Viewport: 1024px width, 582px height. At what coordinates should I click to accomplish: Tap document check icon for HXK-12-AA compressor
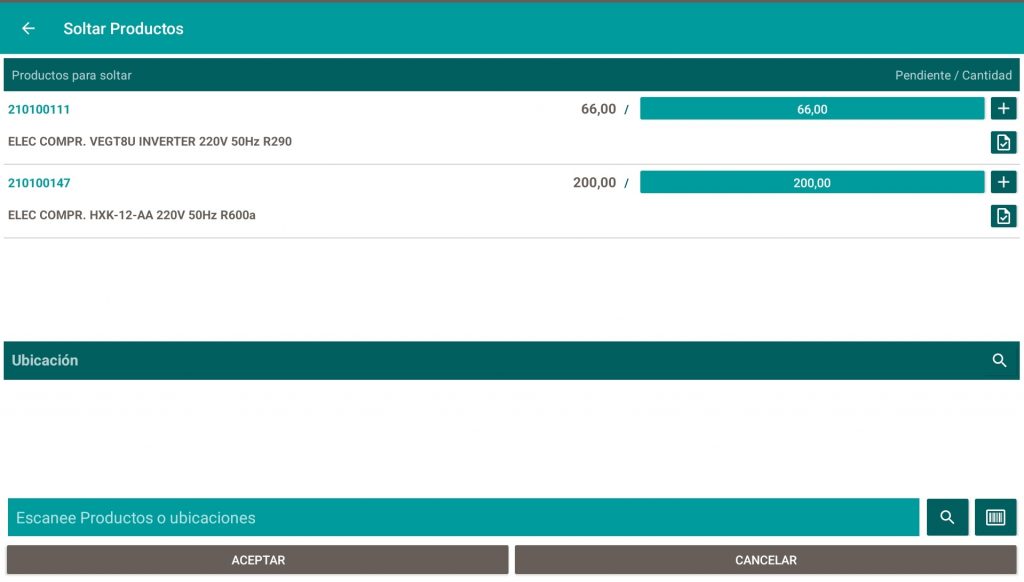[1003, 216]
